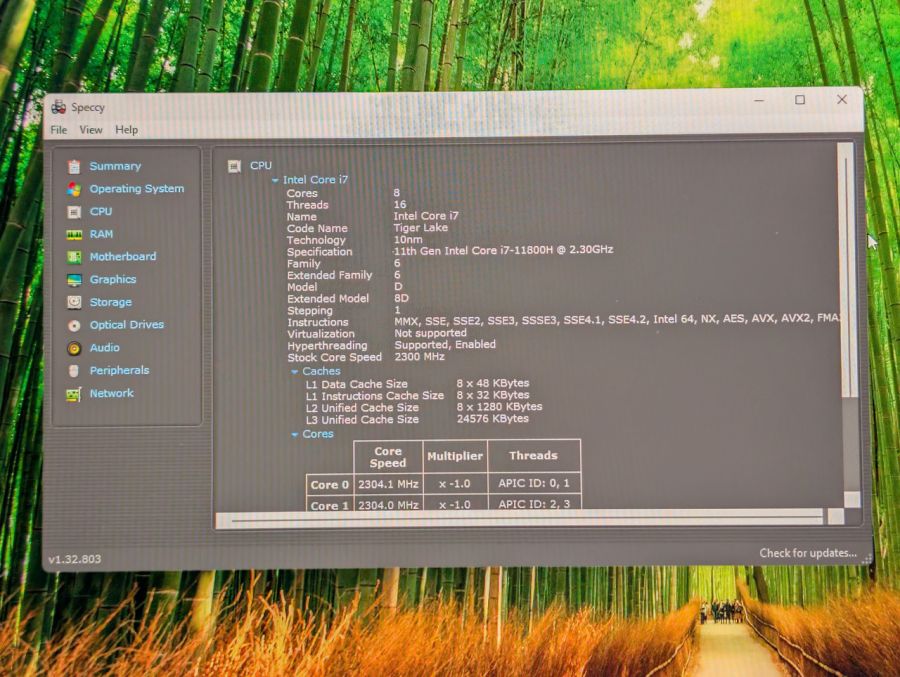Screen dimensions: 900x677
Task: Click Stock Core Speed value 2300 MHz
Action: point(420,357)
